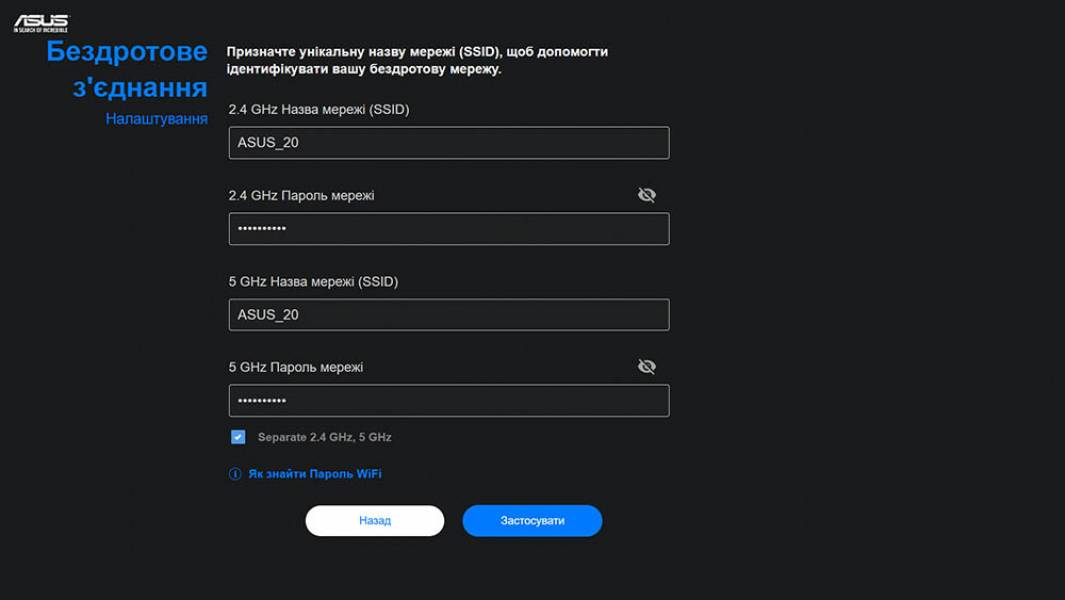This screenshot has width=1065, height=600.
Task: Focus the 2.4 GHz SSID field
Action: [448, 143]
